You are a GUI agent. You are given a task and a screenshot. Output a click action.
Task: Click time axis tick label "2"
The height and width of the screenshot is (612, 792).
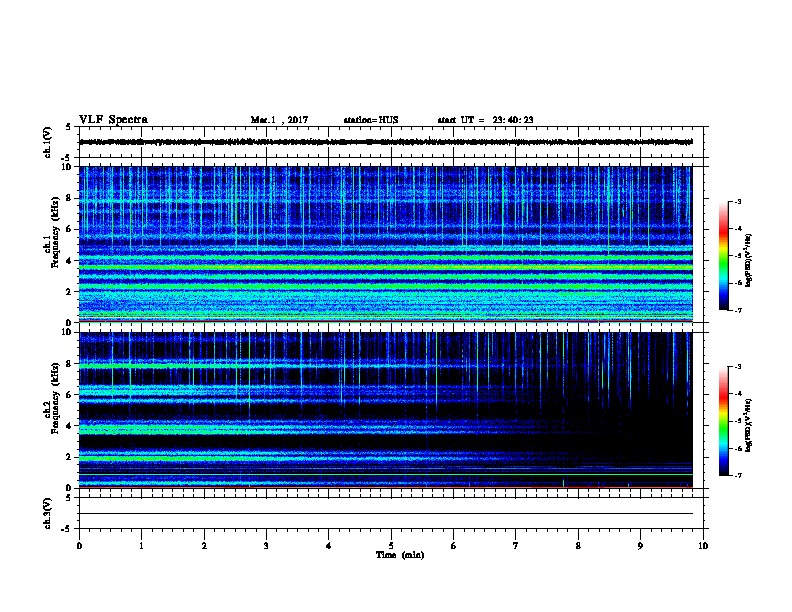click(204, 546)
